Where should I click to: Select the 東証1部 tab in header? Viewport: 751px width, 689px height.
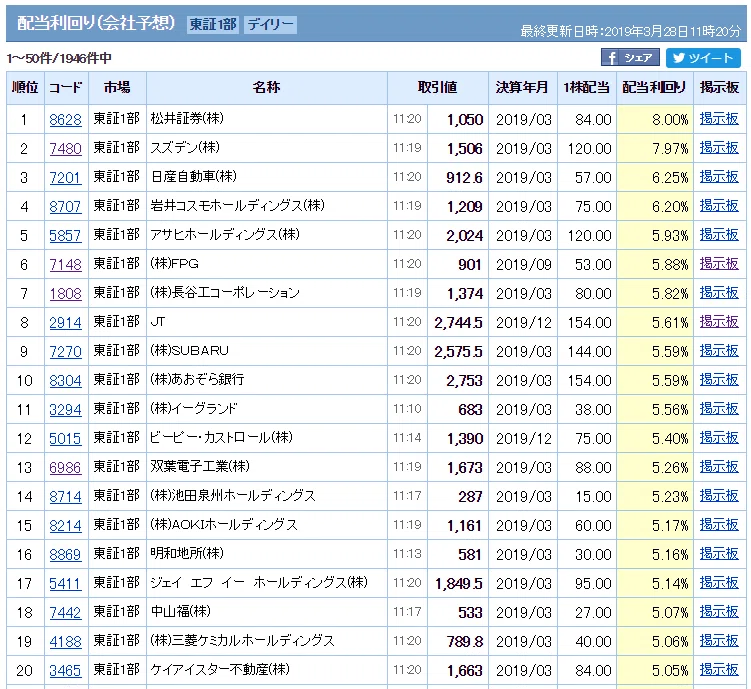tap(213, 24)
